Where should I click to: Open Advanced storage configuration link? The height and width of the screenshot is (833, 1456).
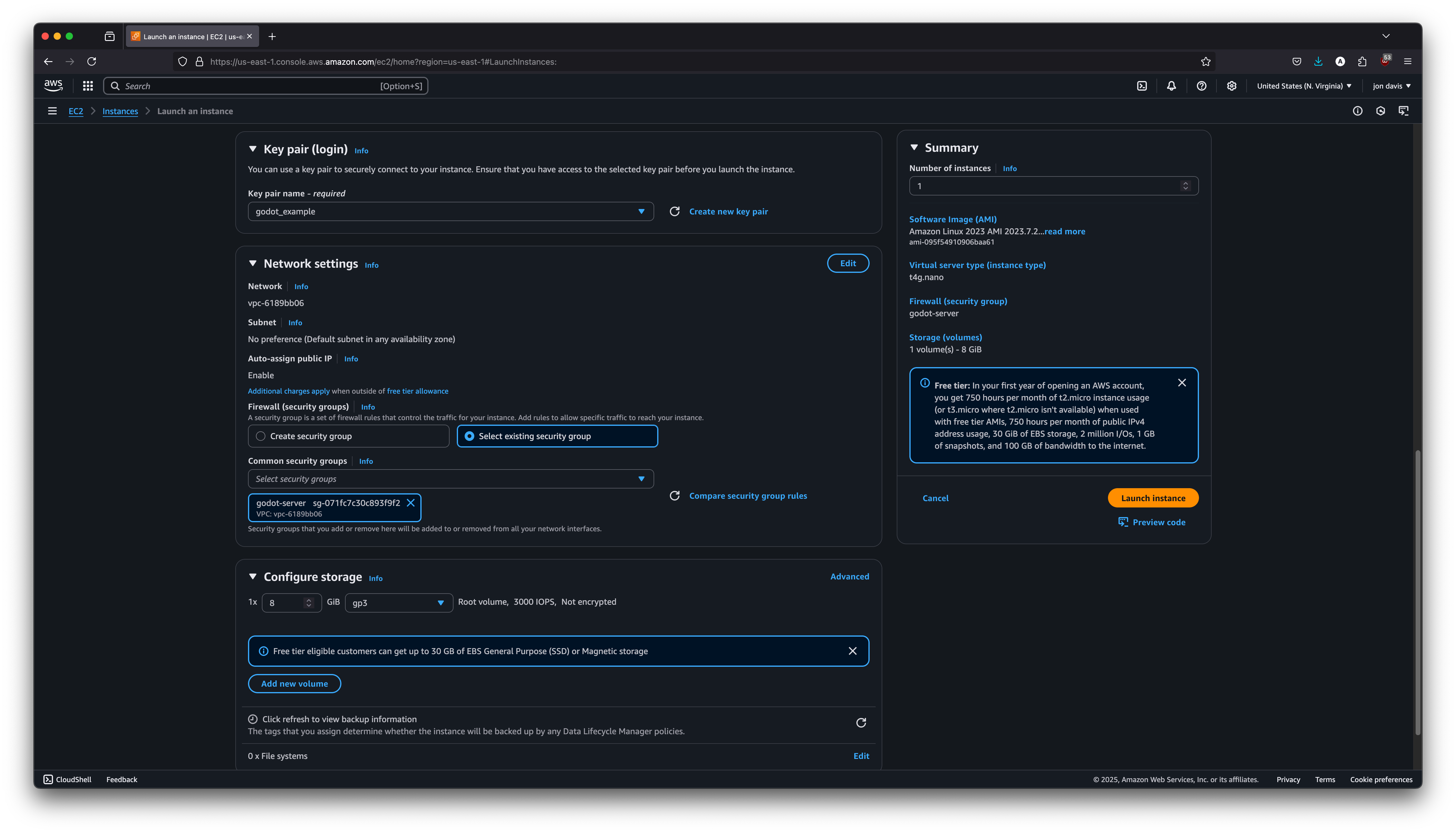coord(849,577)
